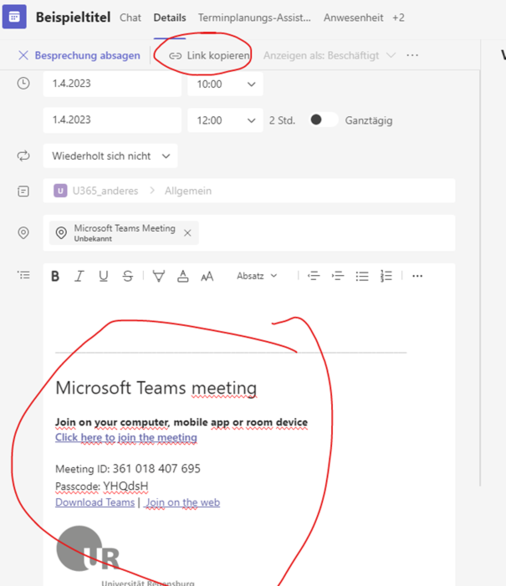This screenshot has height=586, width=506.
Task: Open the text highlight color tool
Action: pyautogui.click(x=159, y=276)
